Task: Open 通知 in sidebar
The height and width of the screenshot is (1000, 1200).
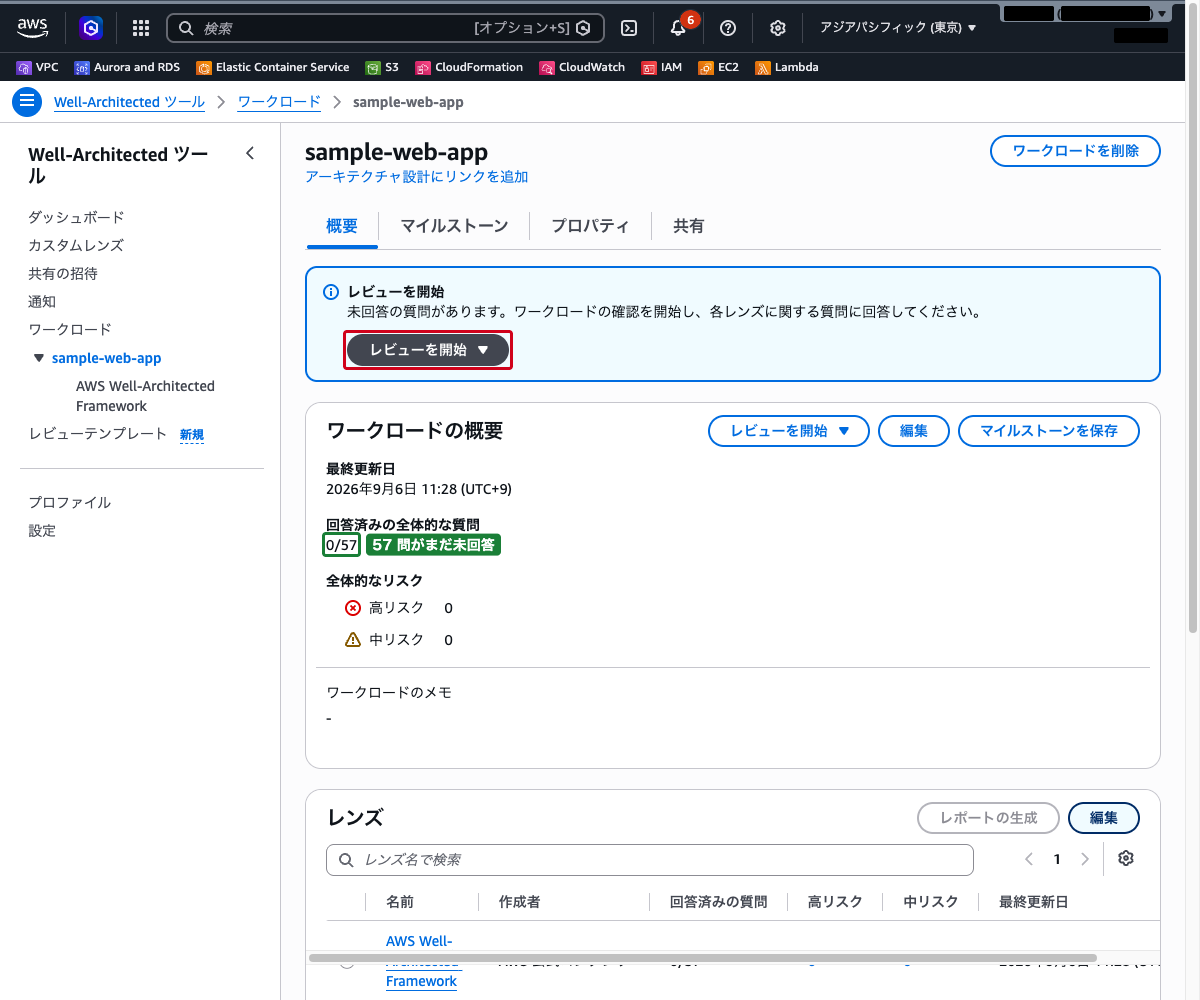Action: [42, 301]
